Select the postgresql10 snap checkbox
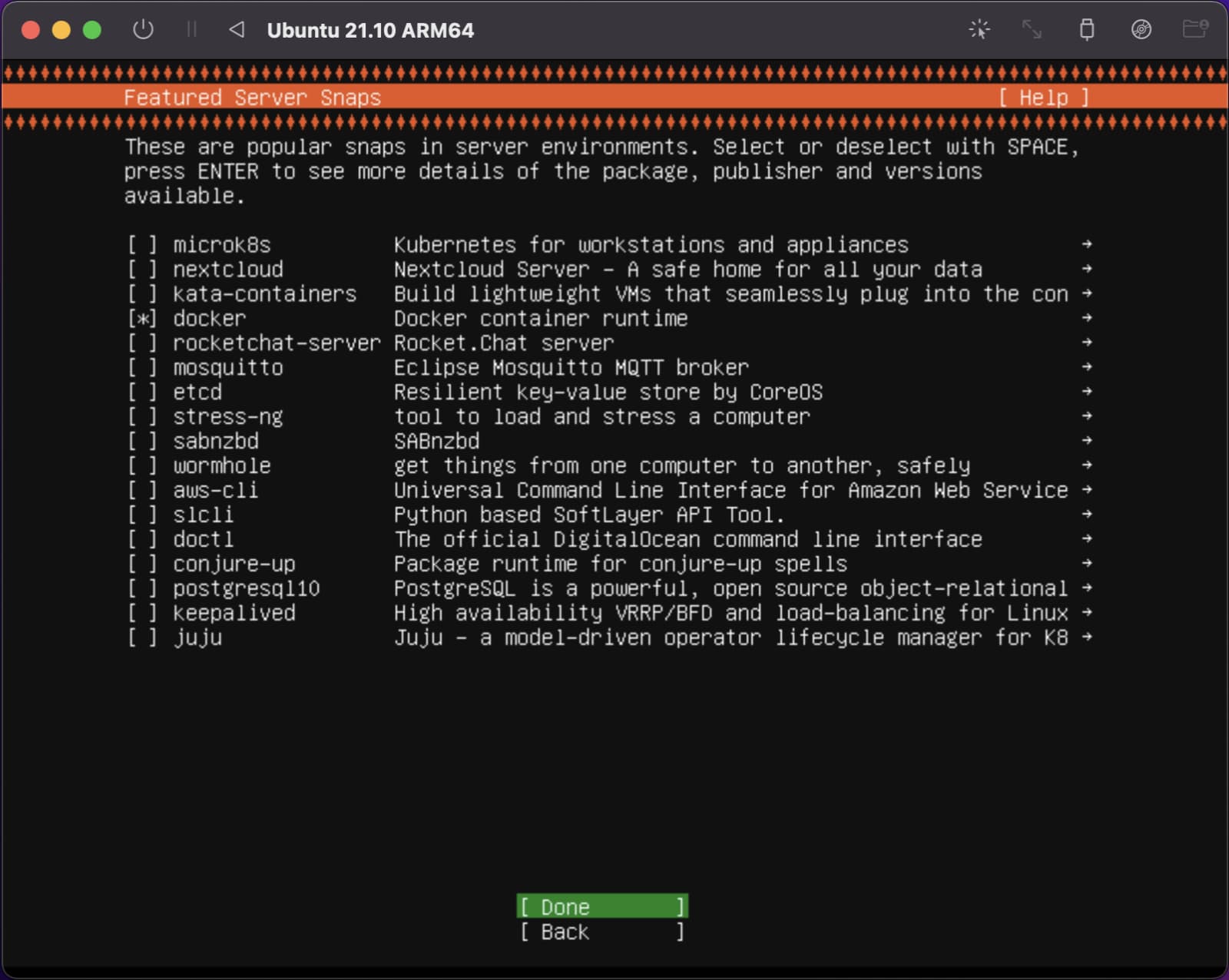1229x980 pixels. pos(142,589)
